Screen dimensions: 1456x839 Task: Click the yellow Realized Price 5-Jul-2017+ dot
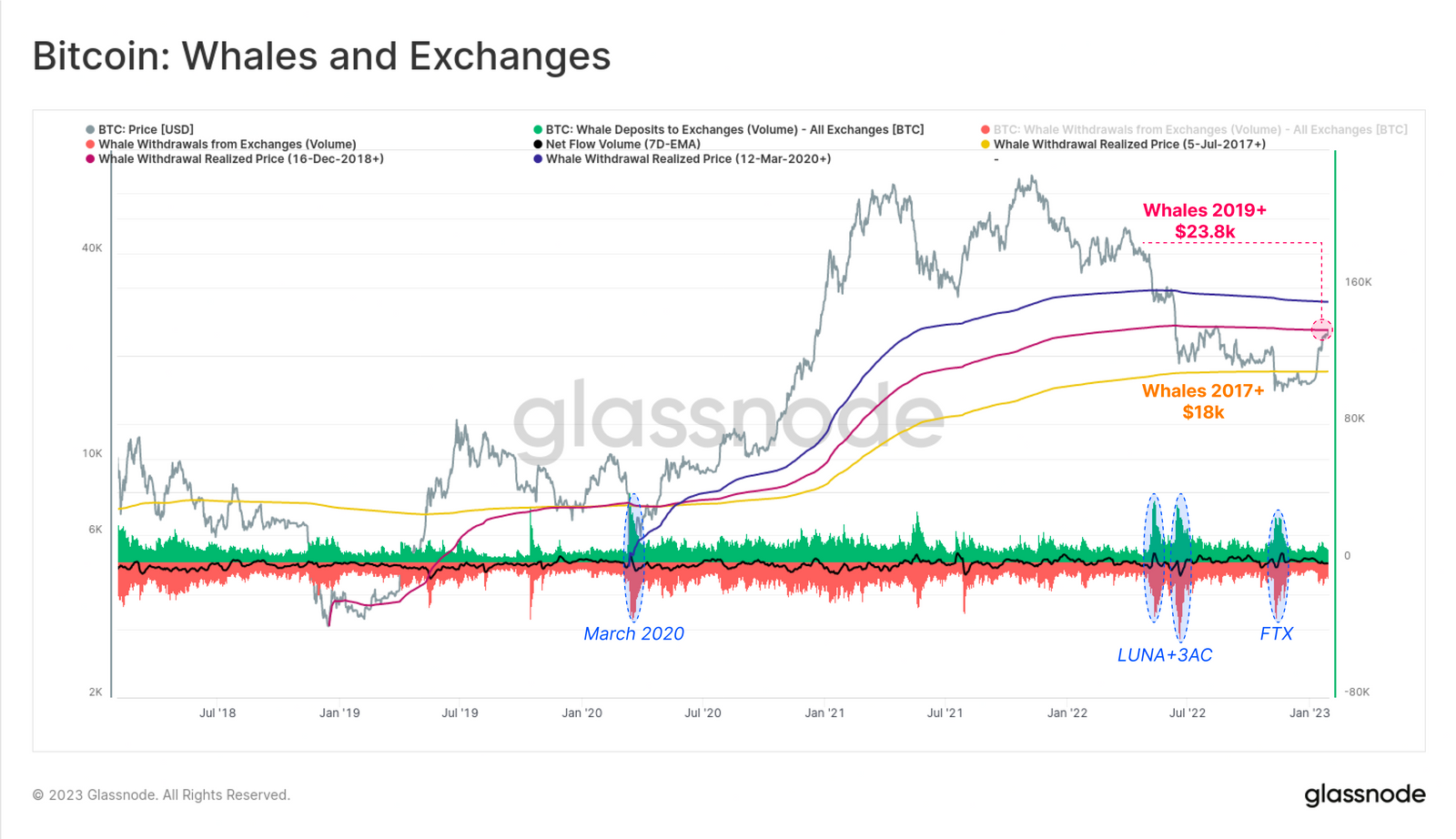click(x=986, y=144)
